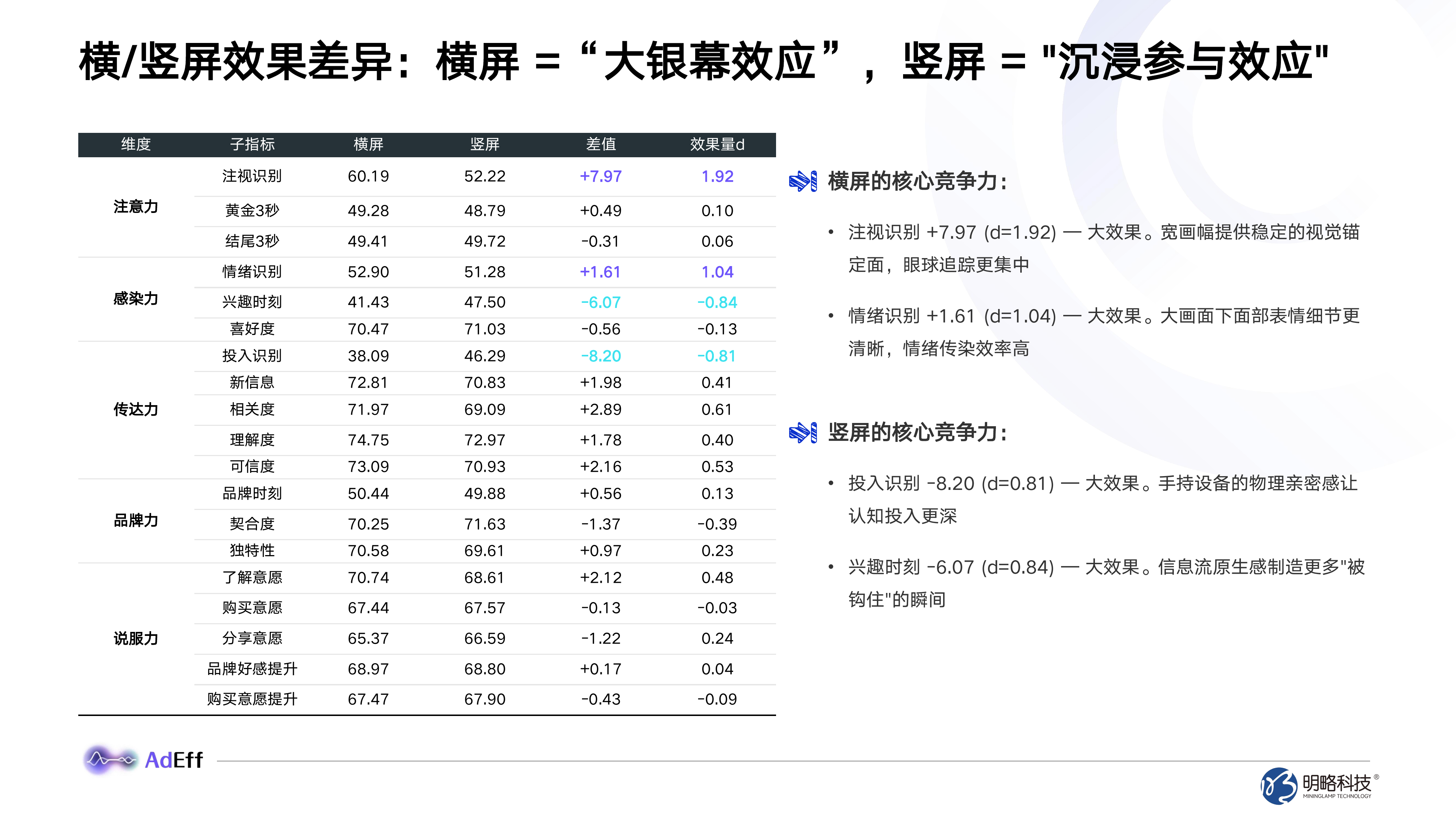Click the 1.04 effect size value

[x=717, y=272]
